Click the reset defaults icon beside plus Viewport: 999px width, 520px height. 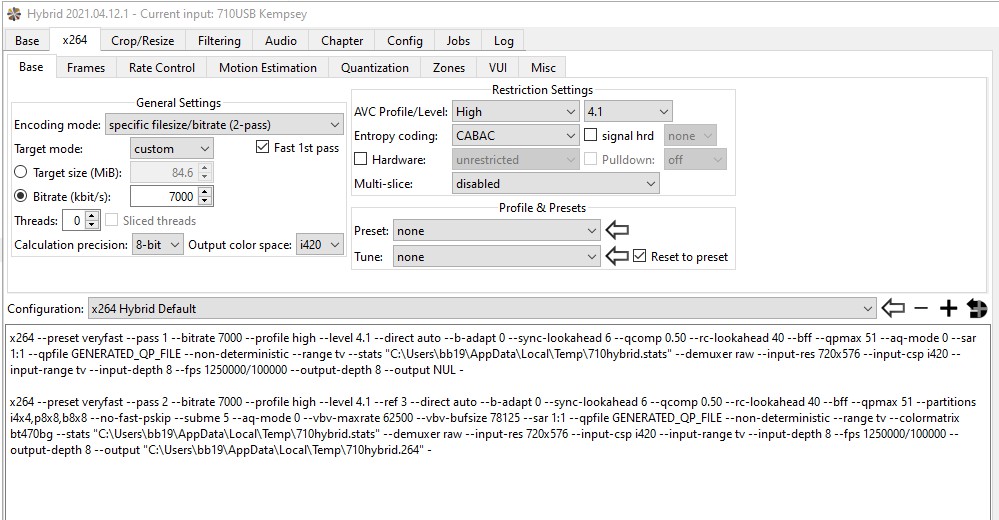(977, 308)
